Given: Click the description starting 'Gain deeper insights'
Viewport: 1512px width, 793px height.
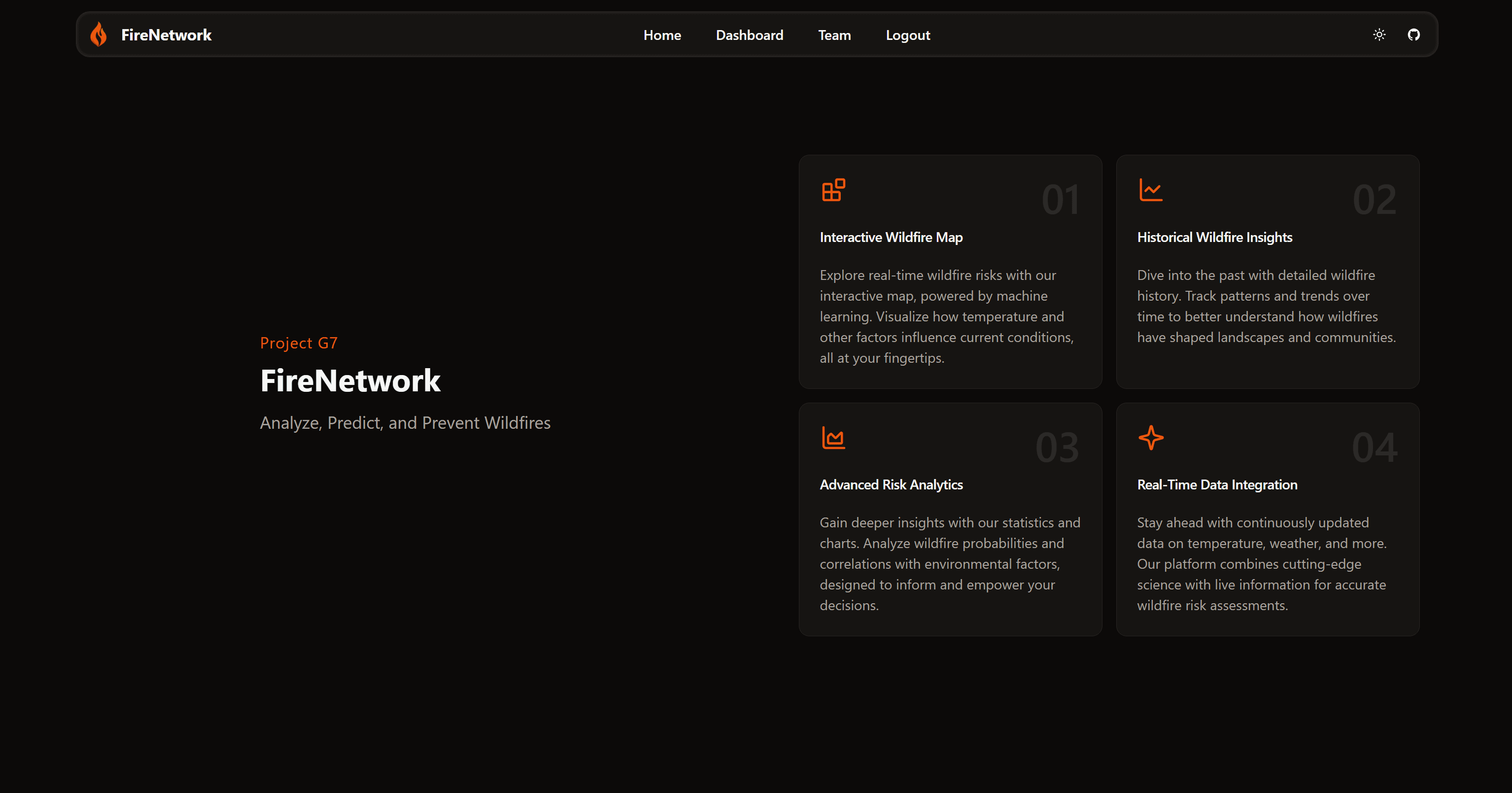Looking at the screenshot, I should point(950,563).
